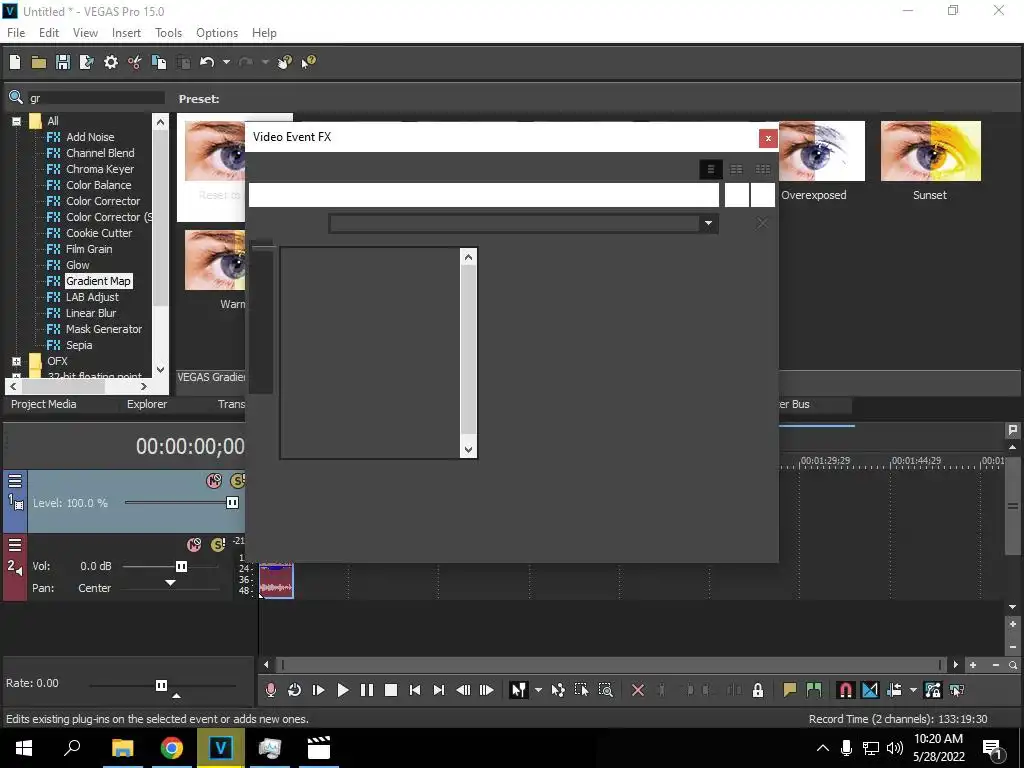The height and width of the screenshot is (768, 1024).
Task: Open the undo history dropdown arrow
Action: 226,62
